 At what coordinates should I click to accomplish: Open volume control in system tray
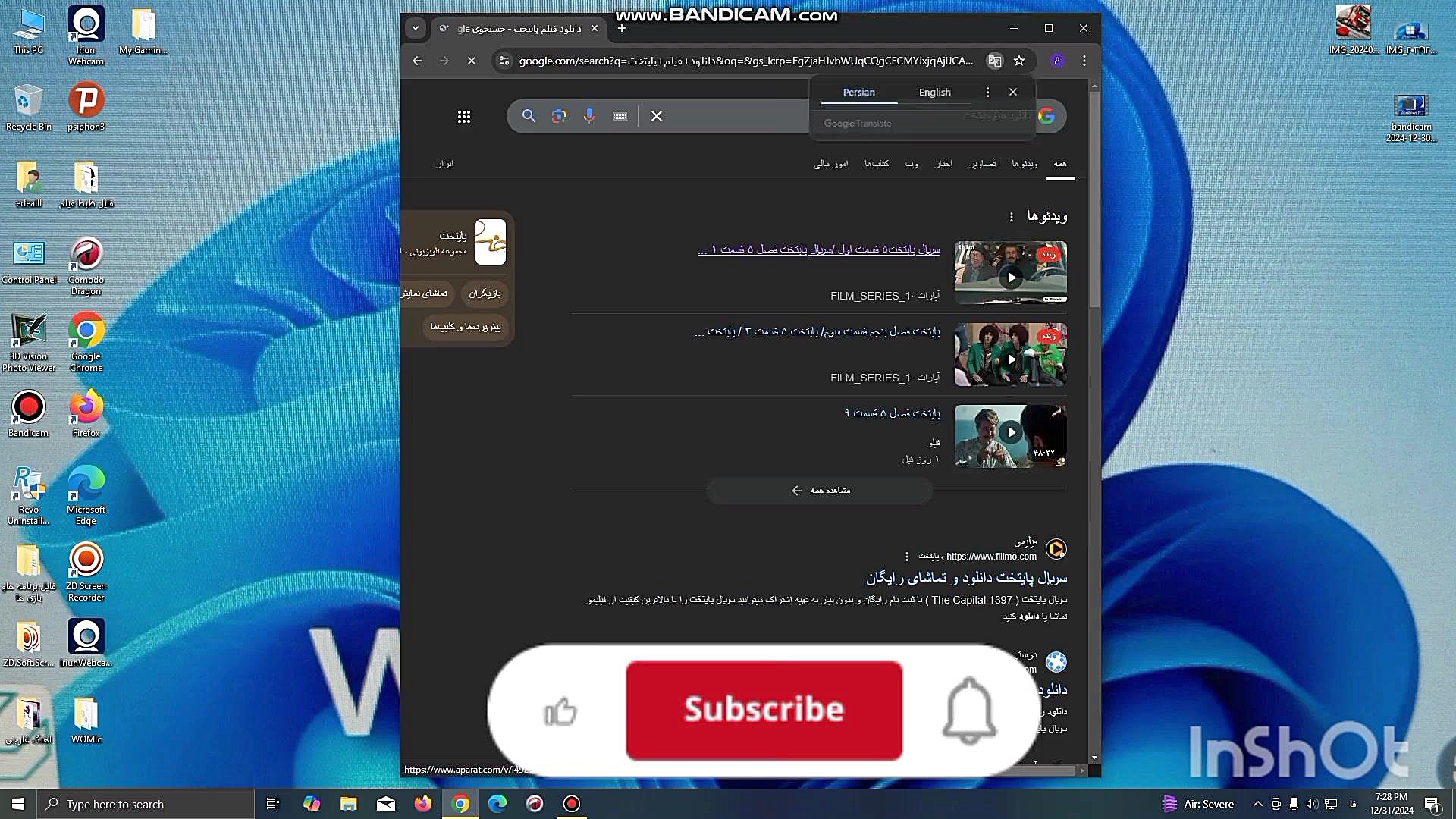pyautogui.click(x=1312, y=804)
